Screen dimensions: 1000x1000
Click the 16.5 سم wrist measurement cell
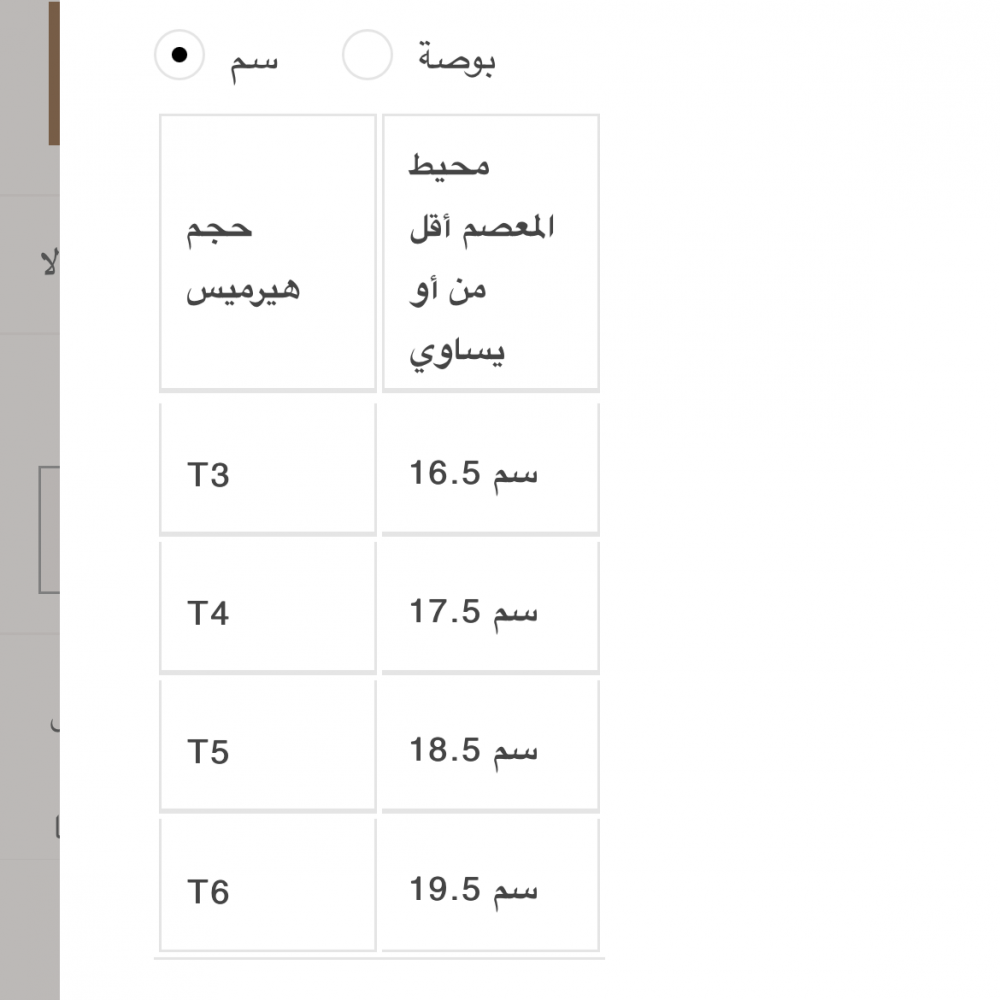click(490, 470)
